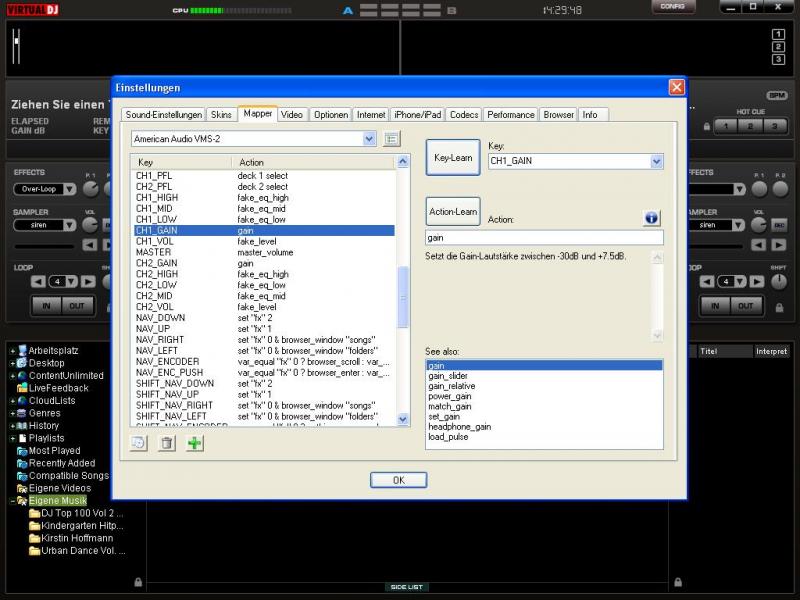Open the Key dropdown showing CH1_GAIN

(656, 161)
